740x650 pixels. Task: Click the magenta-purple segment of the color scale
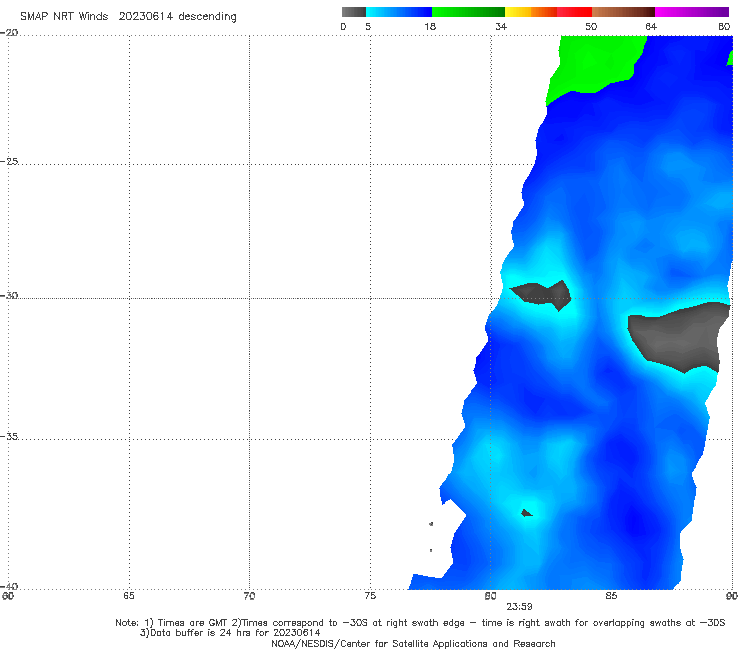click(692, 12)
